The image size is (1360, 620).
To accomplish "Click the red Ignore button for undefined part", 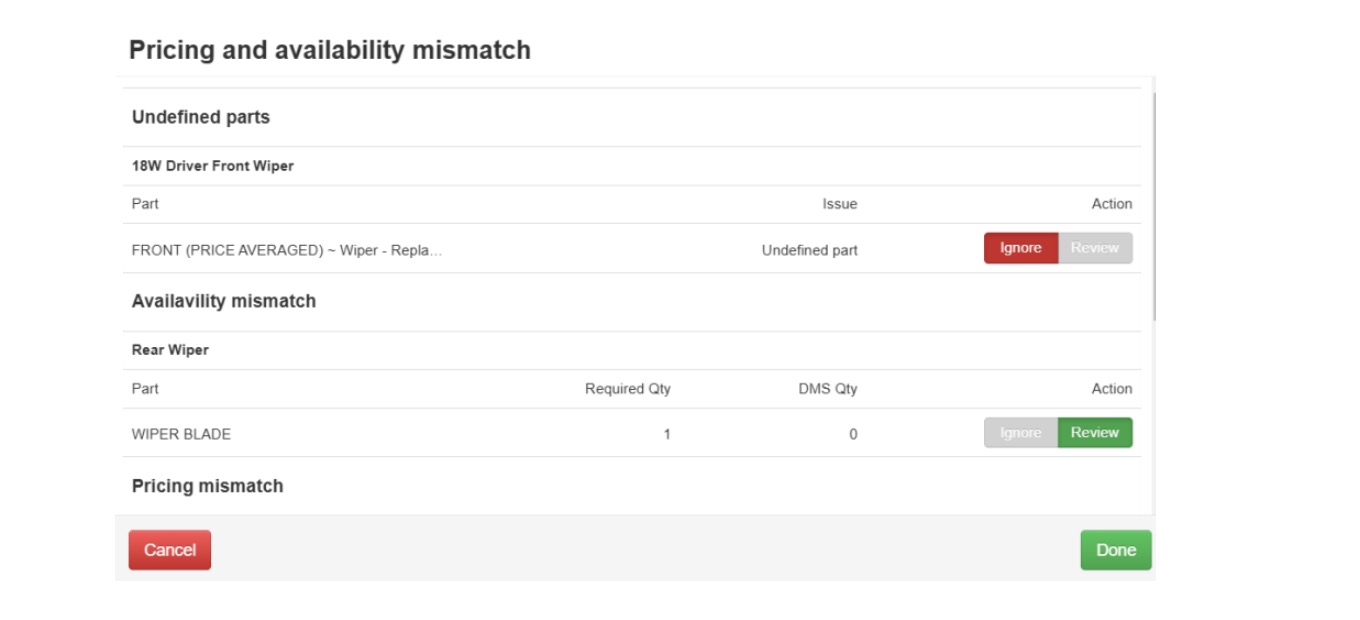I will (x=1020, y=248).
